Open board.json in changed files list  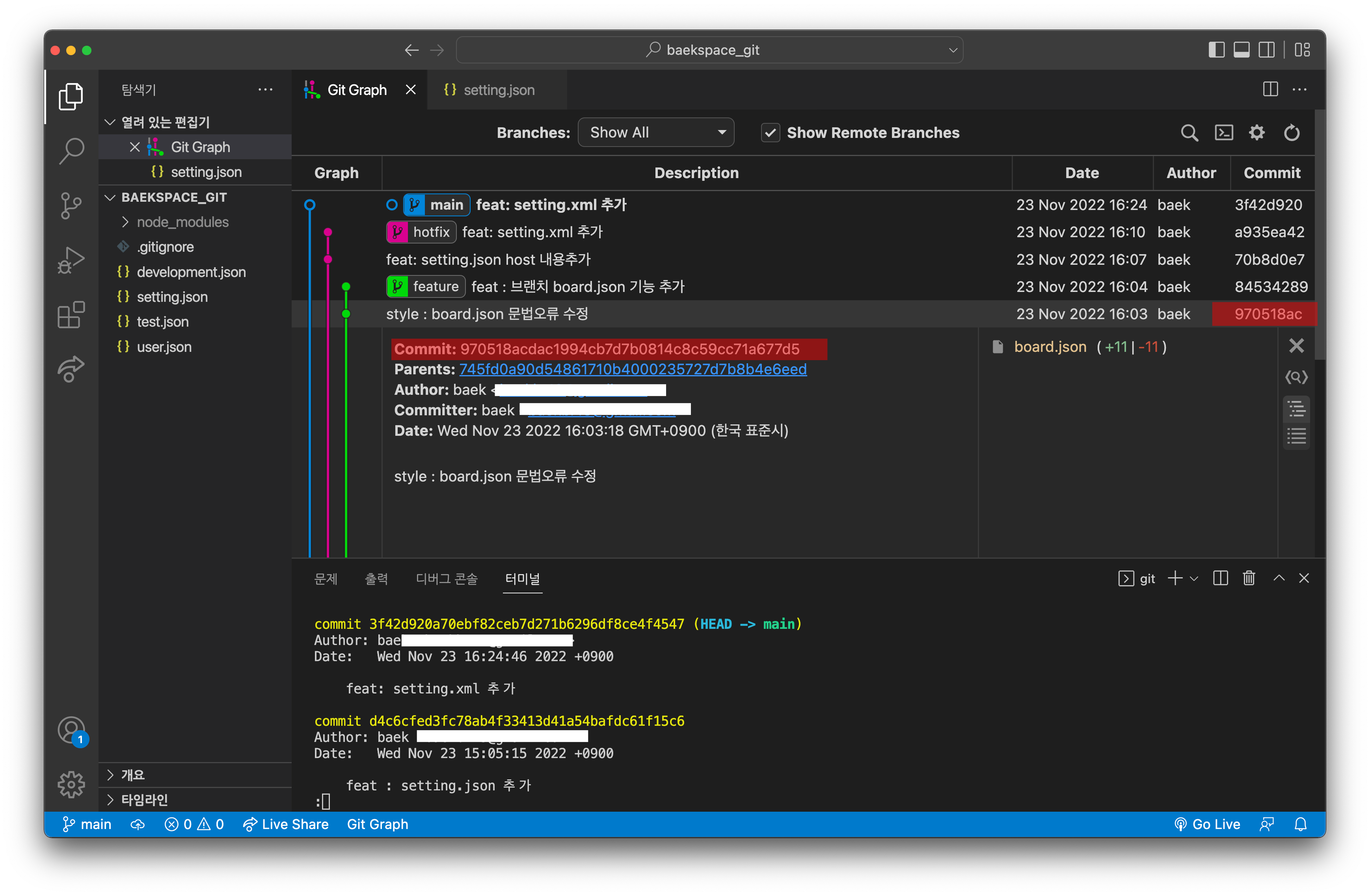tap(1050, 347)
